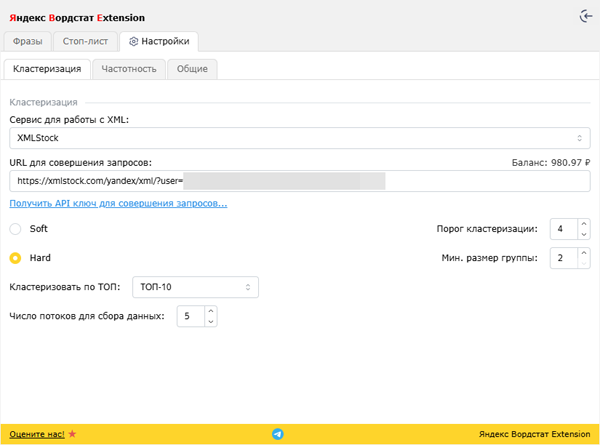The width and height of the screenshot is (600, 445).
Task: Click the back arrow icon at top right
Action: pos(585,16)
